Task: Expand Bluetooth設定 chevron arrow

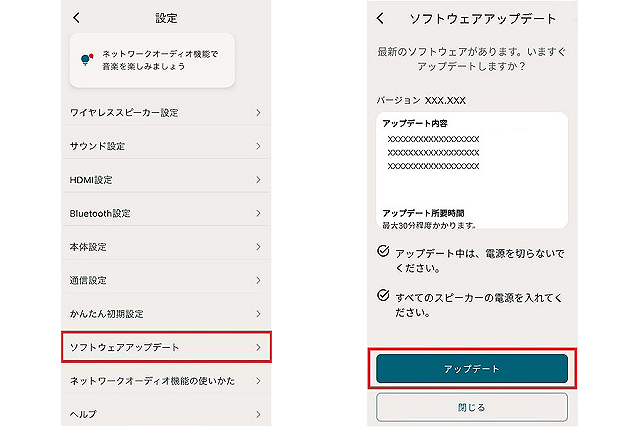Action: pyautogui.click(x=258, y=213)
